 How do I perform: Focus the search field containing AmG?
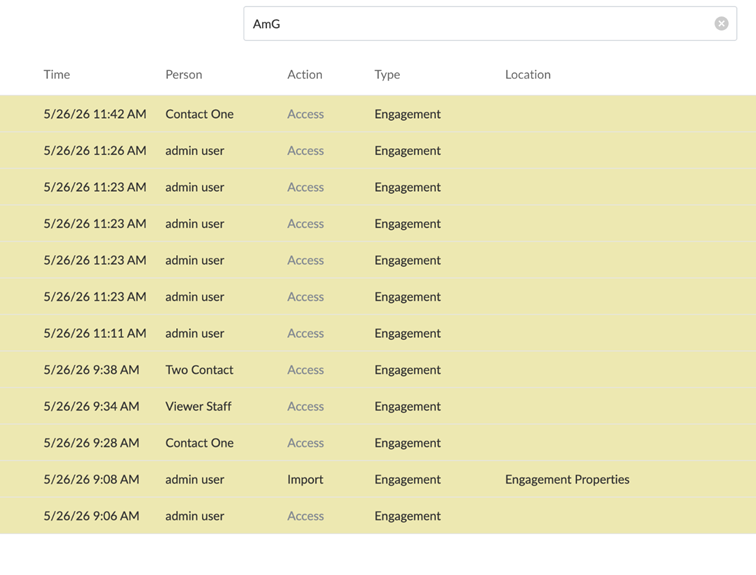[x=490, y=24]
